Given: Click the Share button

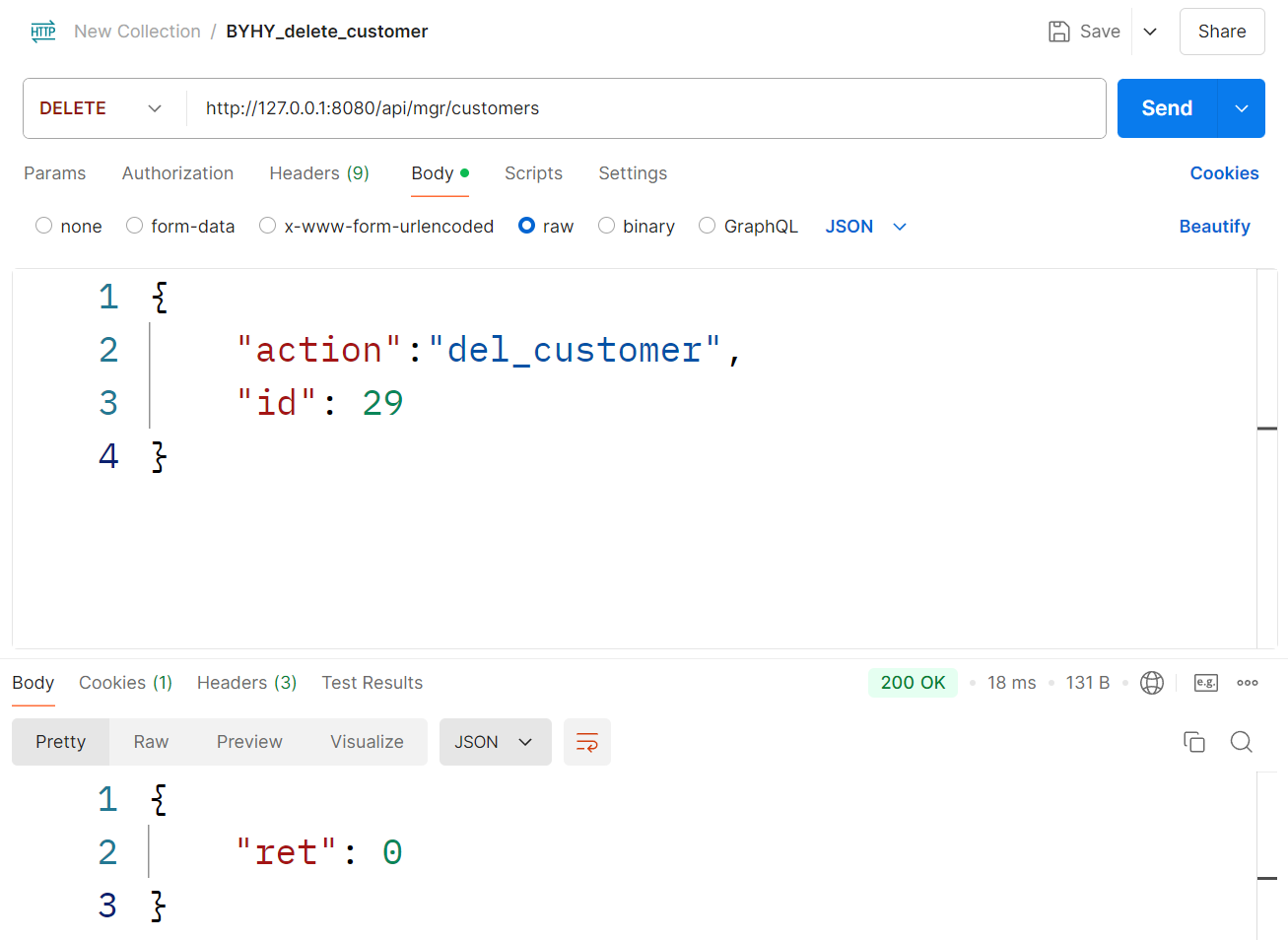Looking at the screenshot, I should (1222, 32).
